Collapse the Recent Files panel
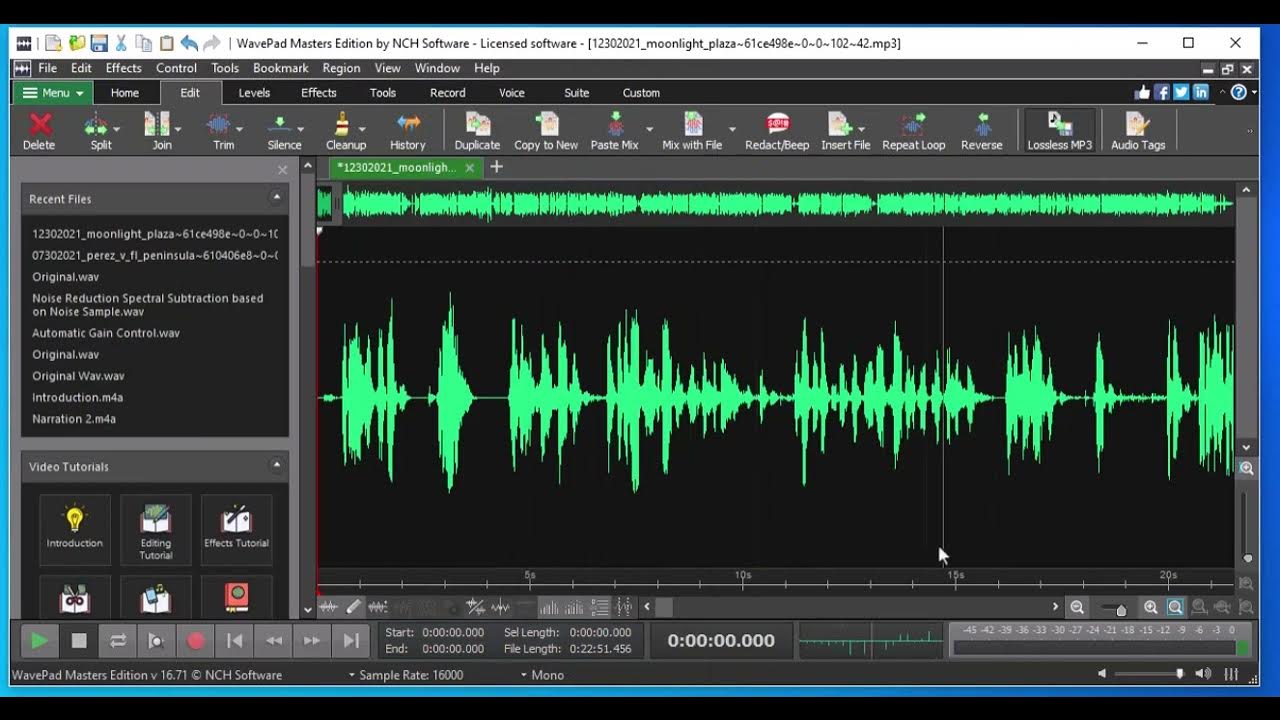 pos(276,198)
